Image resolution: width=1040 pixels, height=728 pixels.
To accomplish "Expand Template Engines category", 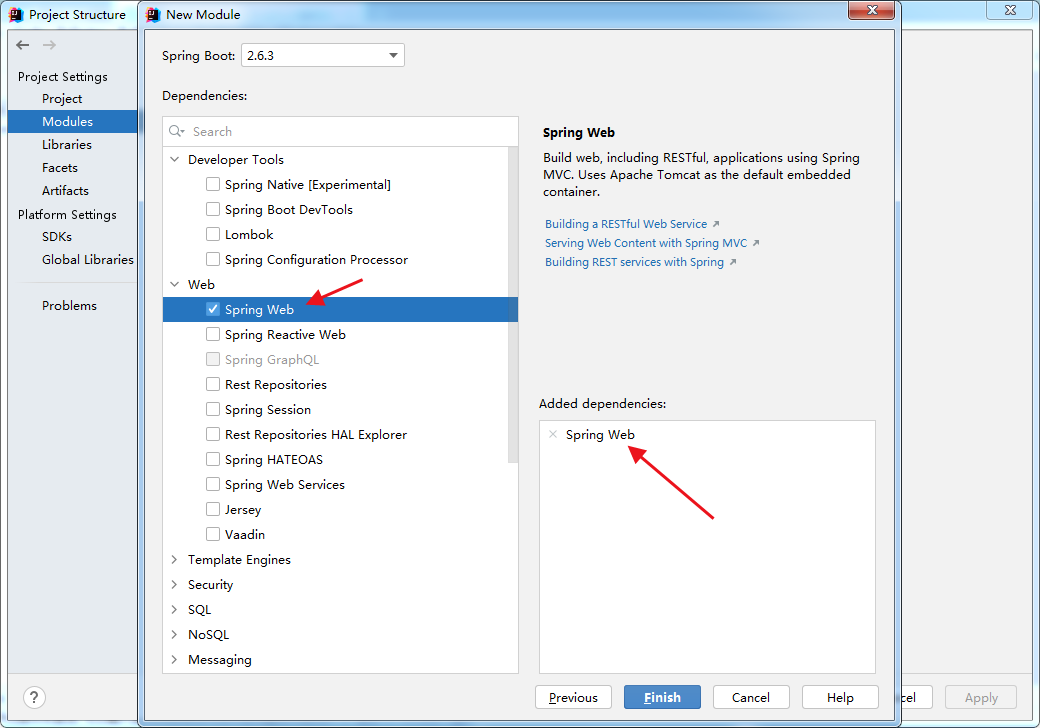I will point(174,560).
